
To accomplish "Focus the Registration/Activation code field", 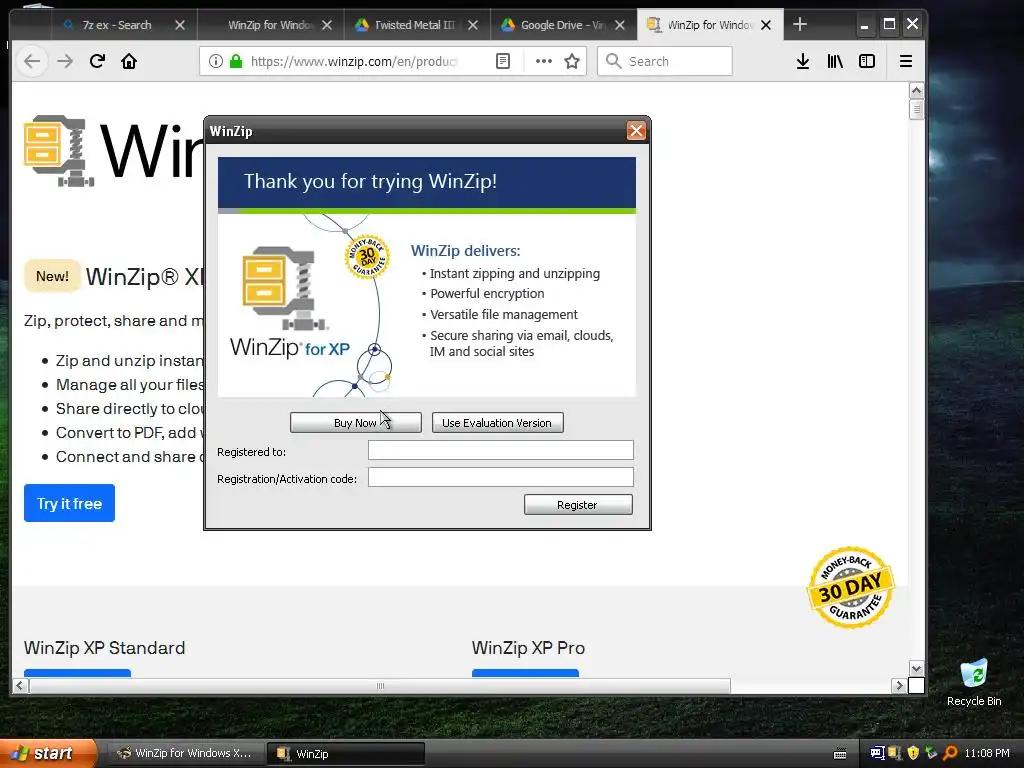I will 500,477.
